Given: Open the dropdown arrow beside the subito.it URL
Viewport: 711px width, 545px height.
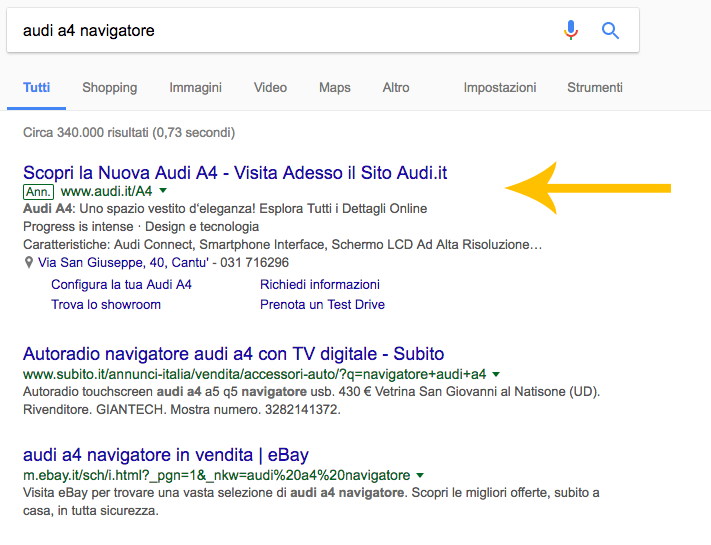Looking at the screenshot, I should 496,375.
